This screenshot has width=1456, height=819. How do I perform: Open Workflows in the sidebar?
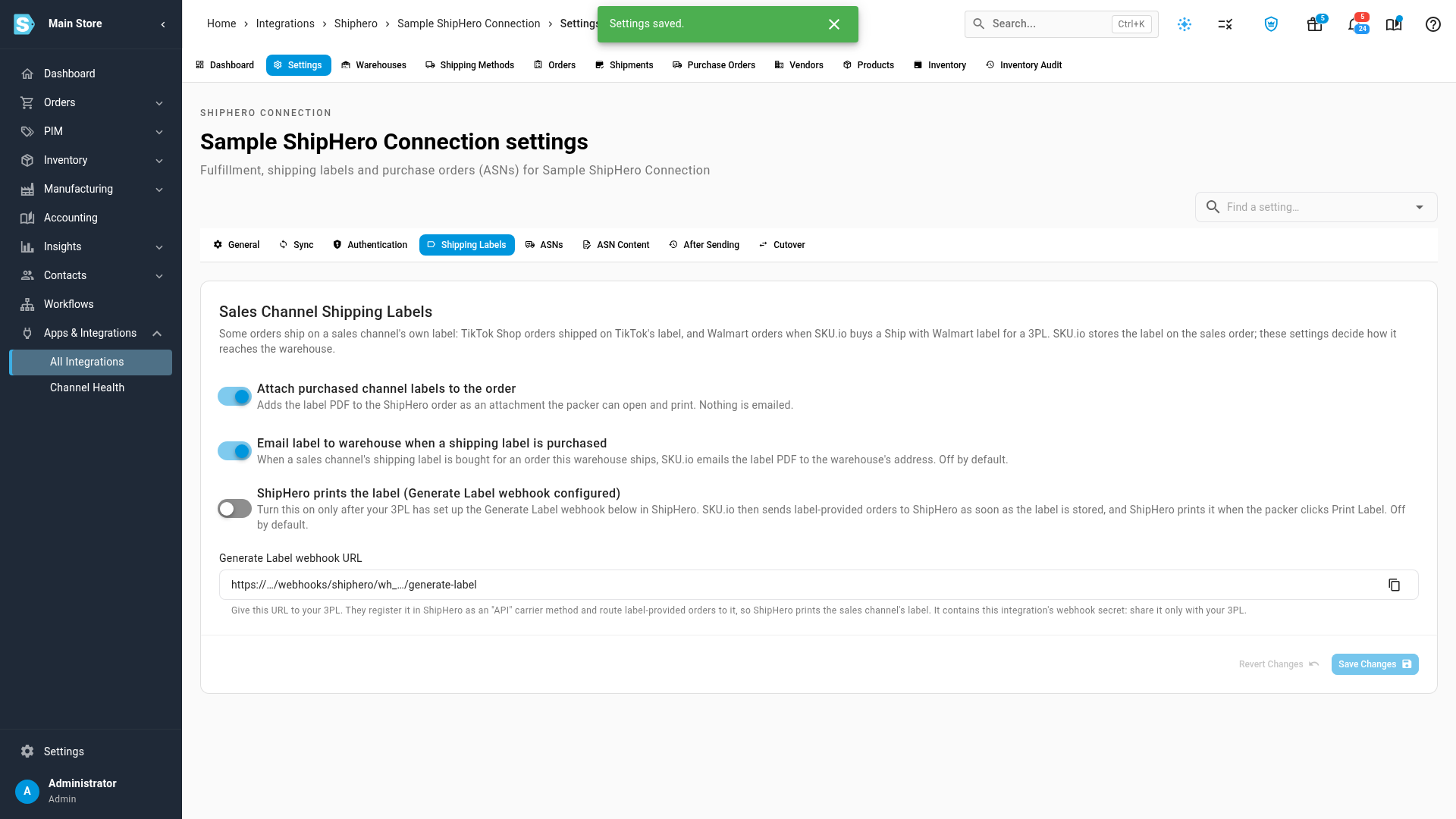point(91,304)
